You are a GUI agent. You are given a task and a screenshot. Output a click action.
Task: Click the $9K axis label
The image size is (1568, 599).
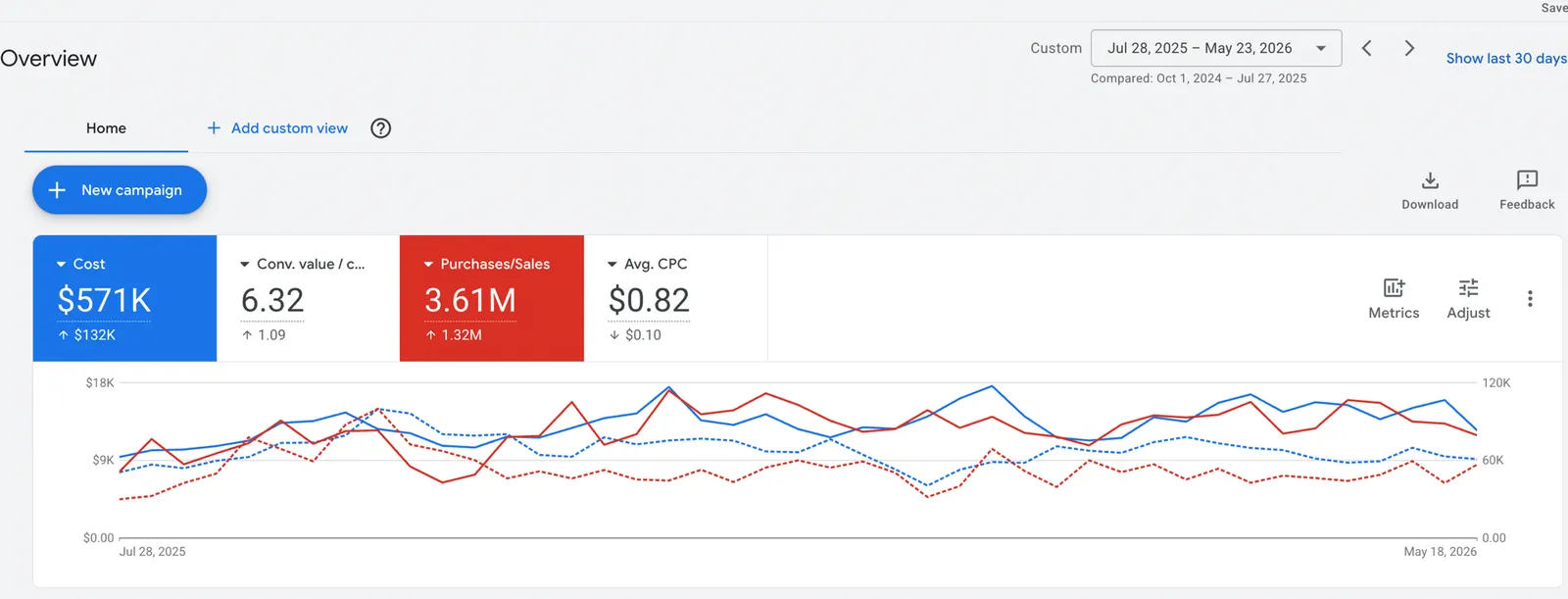tap(103, 460)
